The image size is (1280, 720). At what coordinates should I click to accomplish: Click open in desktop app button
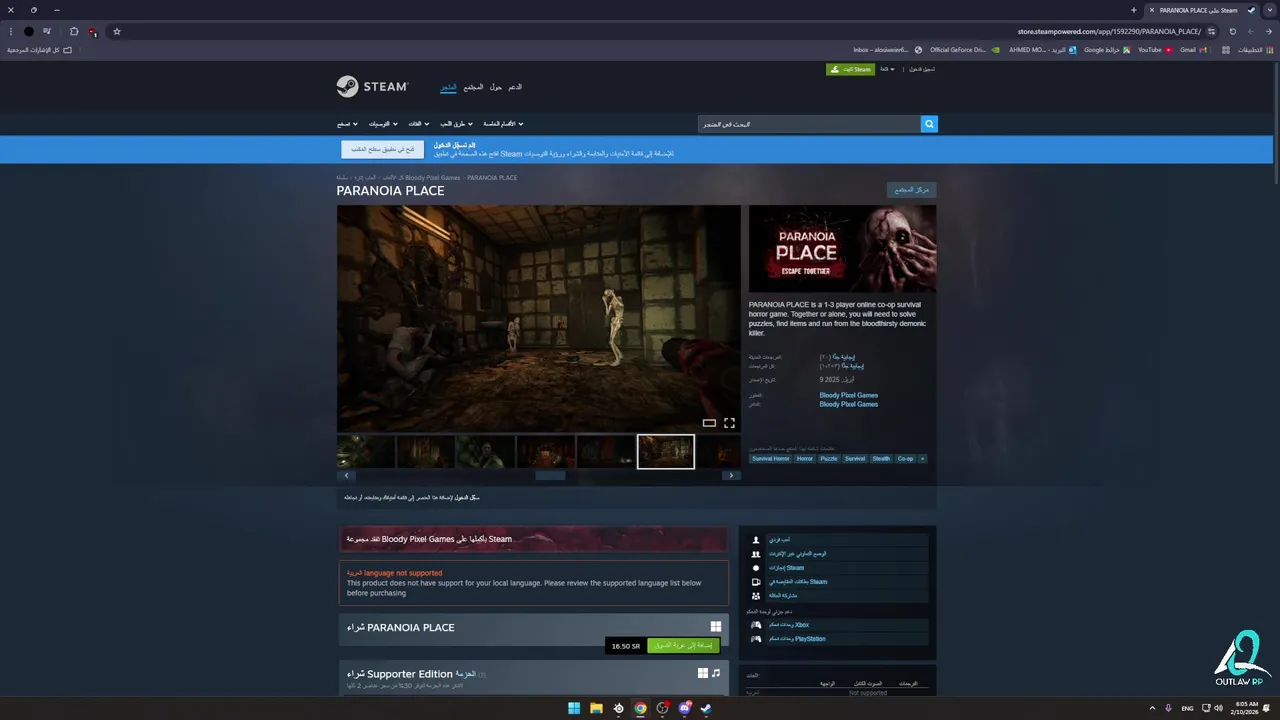point(383,149)
